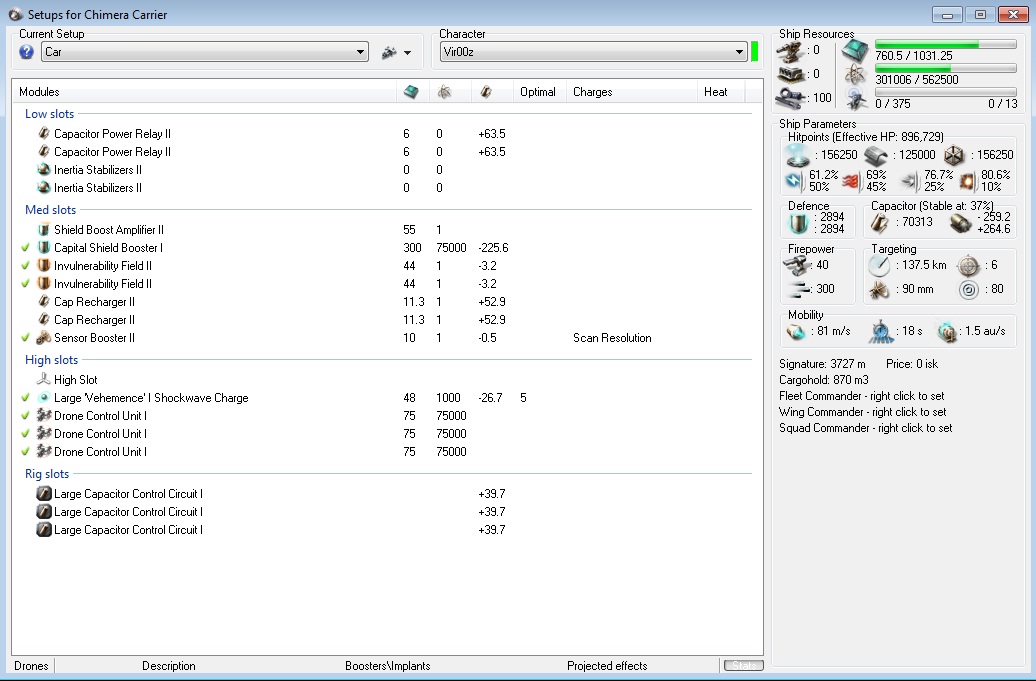The height and width of the screenshot is (681, 1036).
Task: Open the Current Setup dropdown showing Car
Action: (x=205, y=52)
